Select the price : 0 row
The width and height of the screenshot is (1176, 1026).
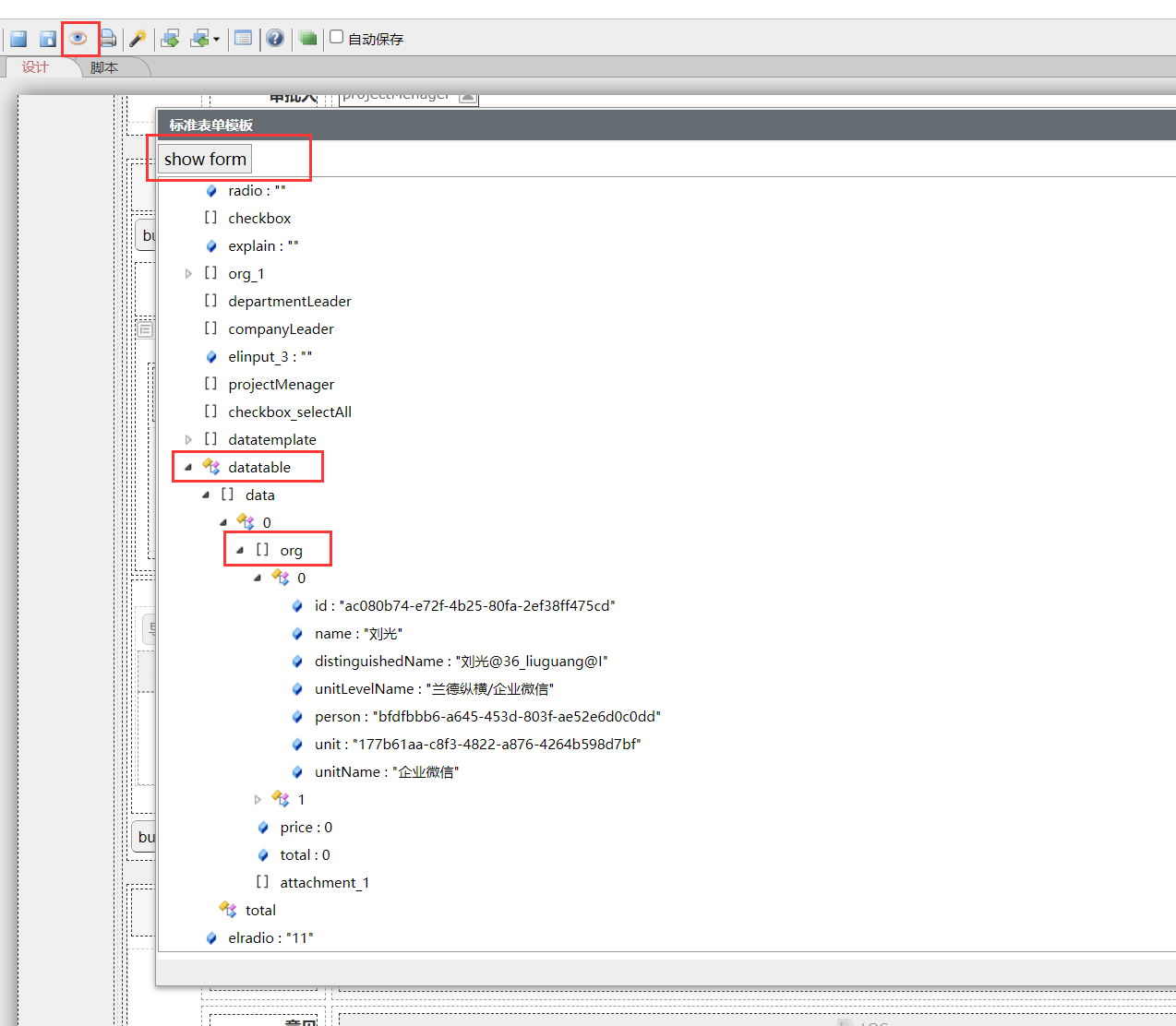306,828
